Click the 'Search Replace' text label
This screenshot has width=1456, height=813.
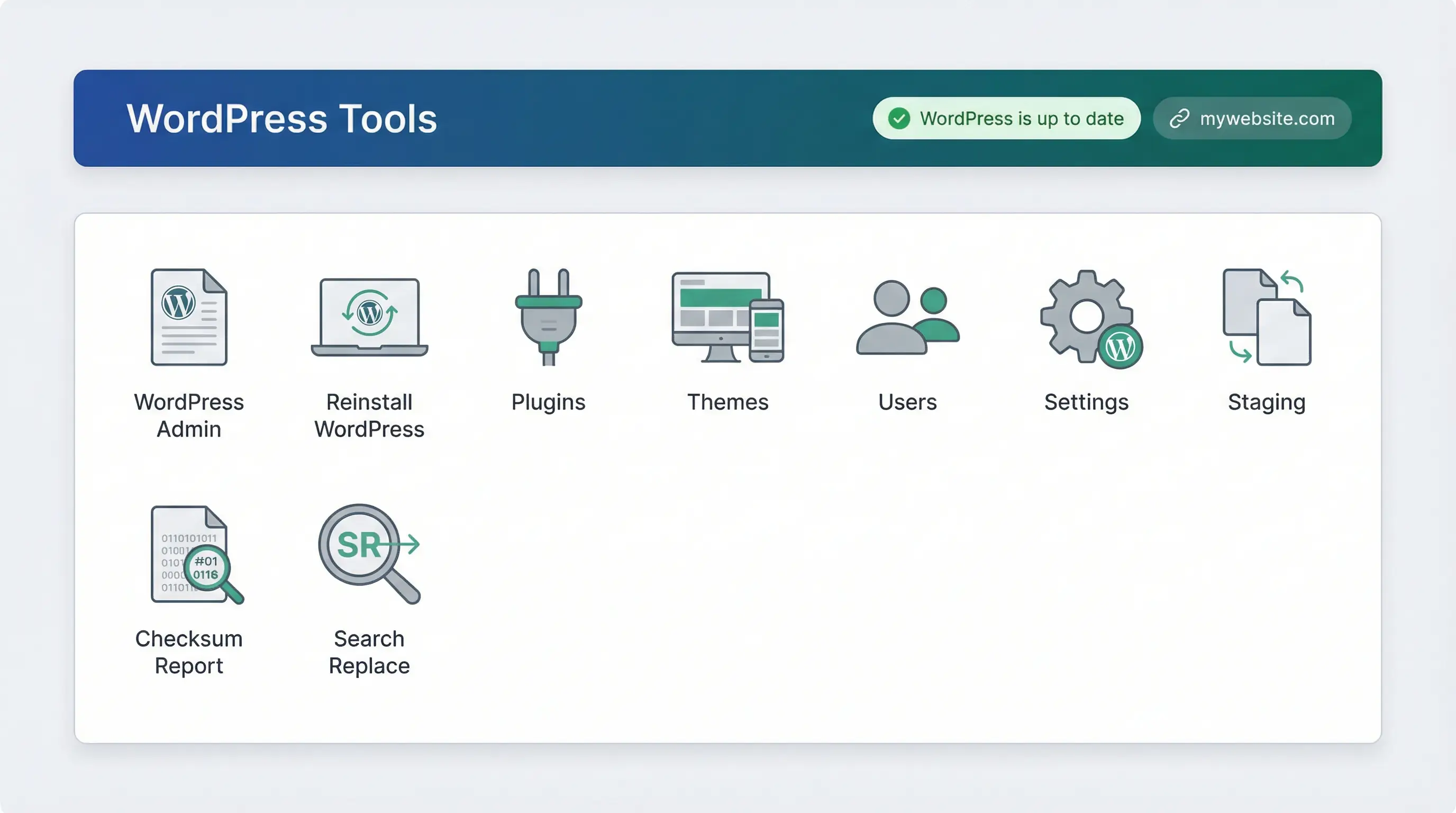pos(369,652)
